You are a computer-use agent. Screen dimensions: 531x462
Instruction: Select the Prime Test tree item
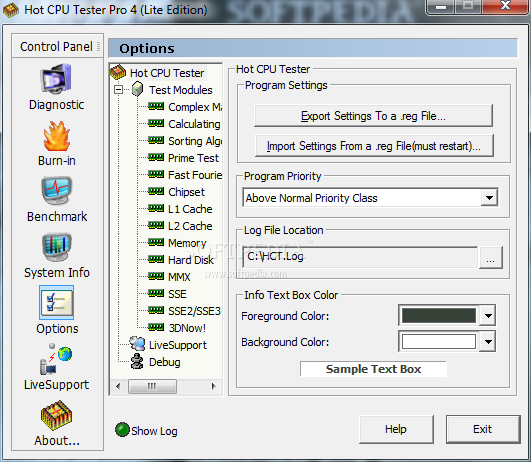click(193, 158)
